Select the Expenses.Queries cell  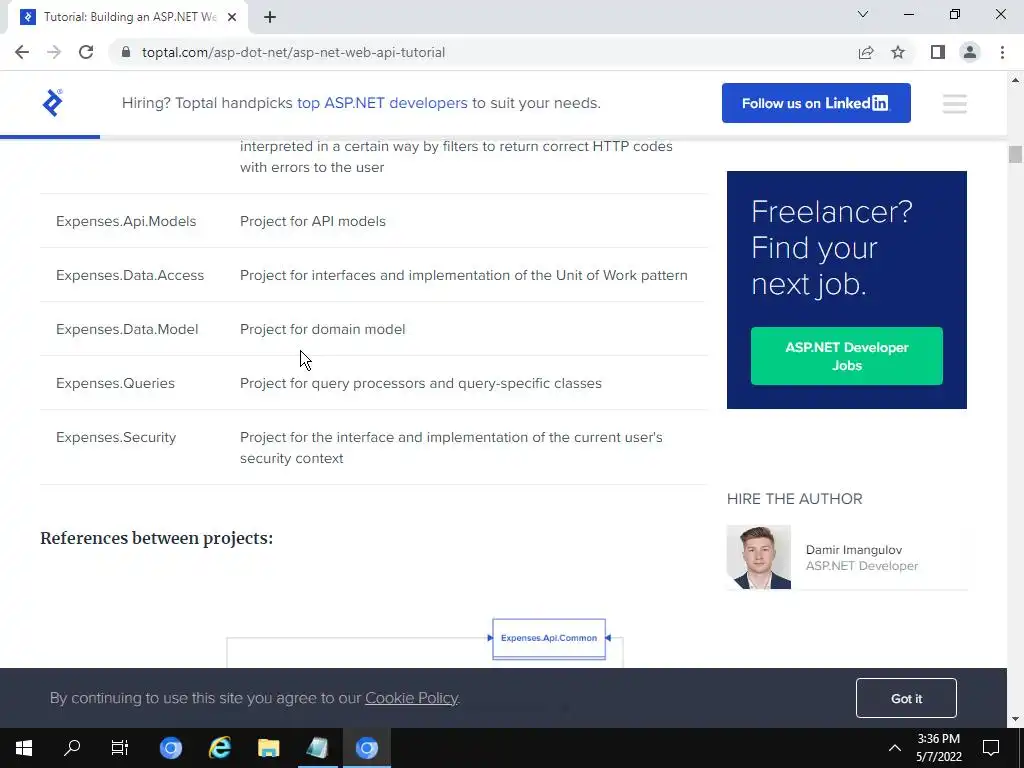[116, 383]
